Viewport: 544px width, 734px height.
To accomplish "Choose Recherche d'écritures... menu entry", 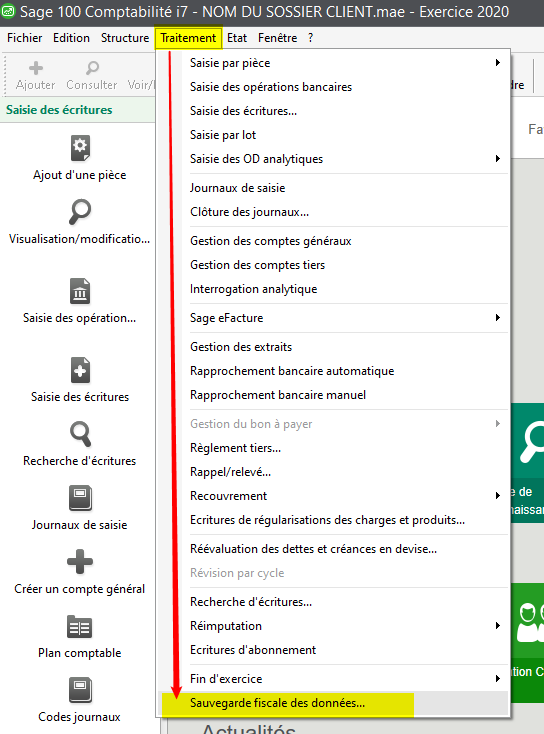I will (x=334, y=602).
